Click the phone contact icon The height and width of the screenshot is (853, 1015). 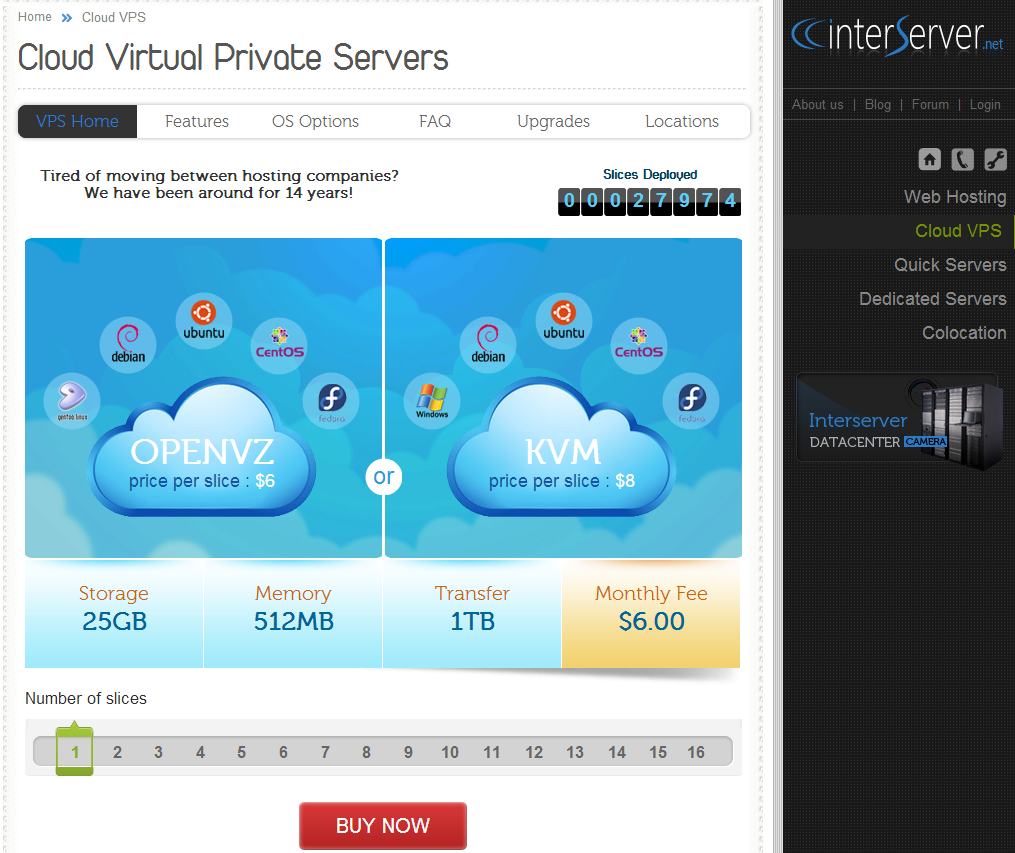963,159
